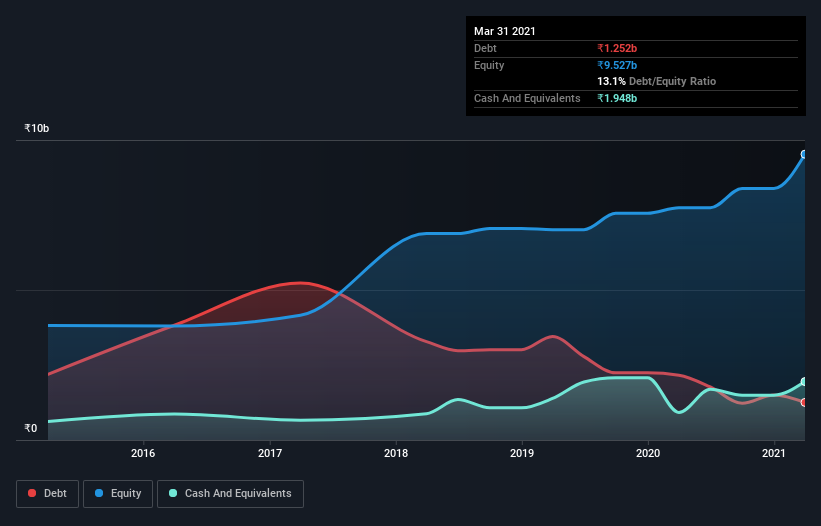Click the Equity row label in tooltip
821x526 pixels.
click(x=489, y=65)
